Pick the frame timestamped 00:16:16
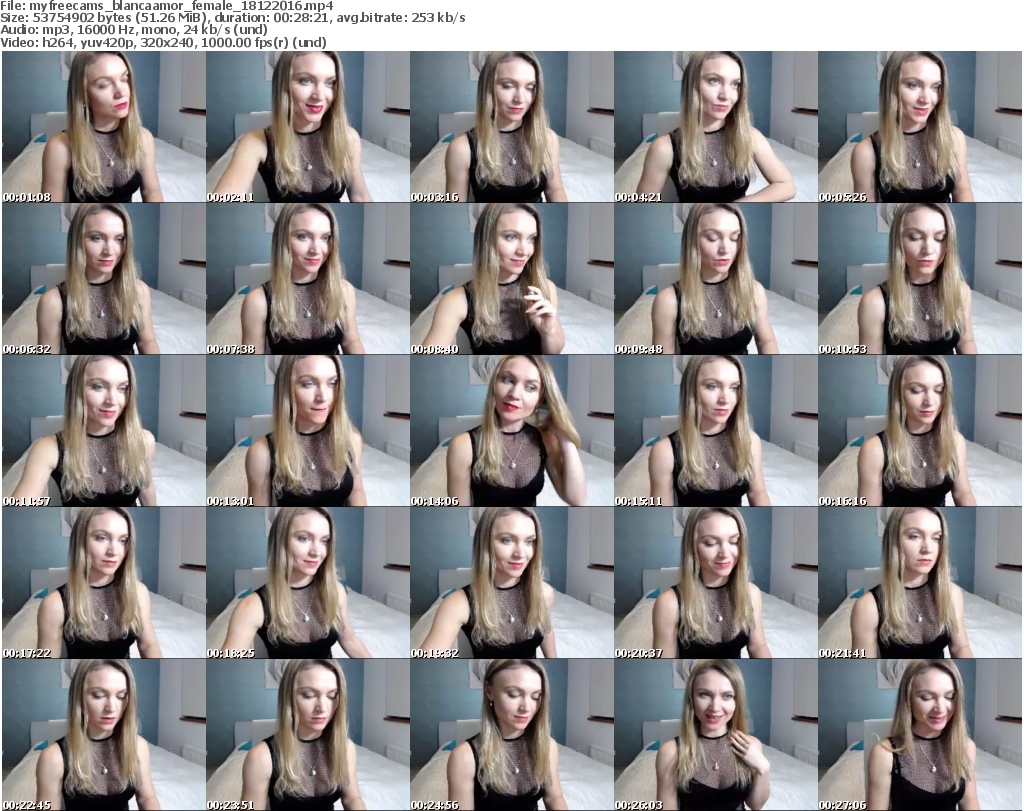 point(920,431)
